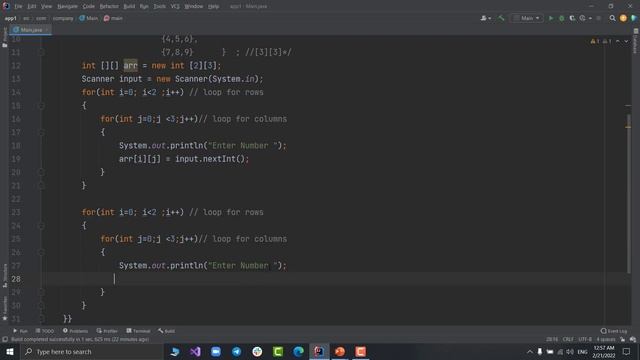640x360 pixels.
Task: Click the Main class breadcrumb
Action: pyautogui.click(x=89, y=18)
